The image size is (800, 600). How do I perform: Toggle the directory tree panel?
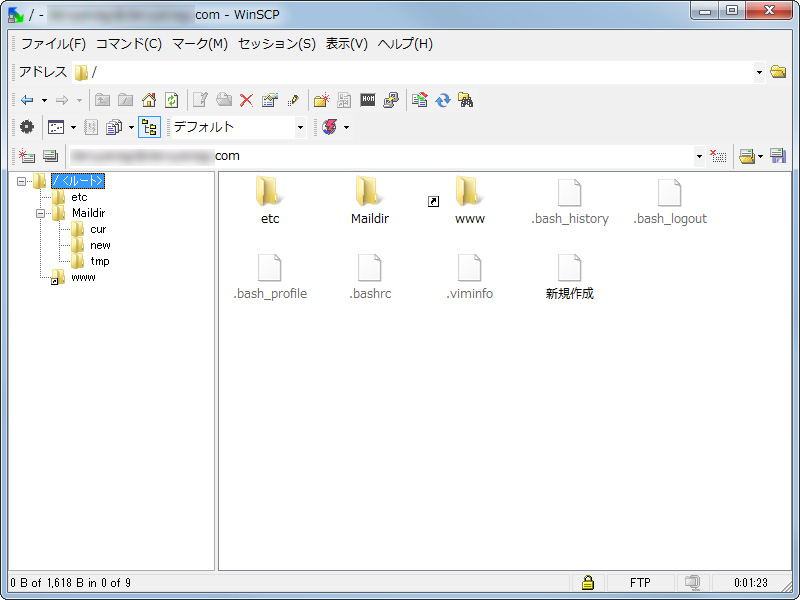[x=149, y=127]
